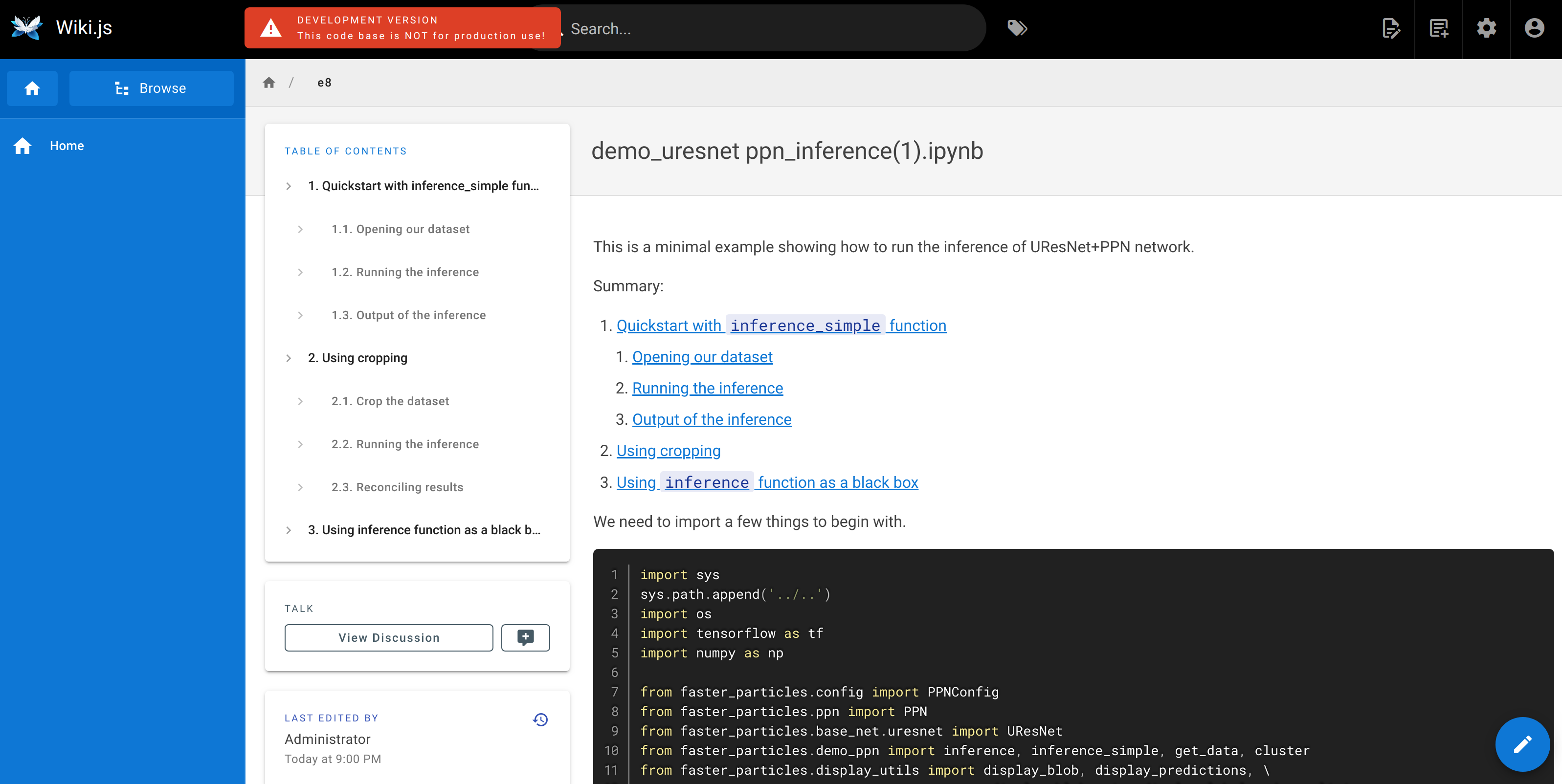Select Home in the sidebar navigation
Viewport: 1562px width, 784px height.
67,146
